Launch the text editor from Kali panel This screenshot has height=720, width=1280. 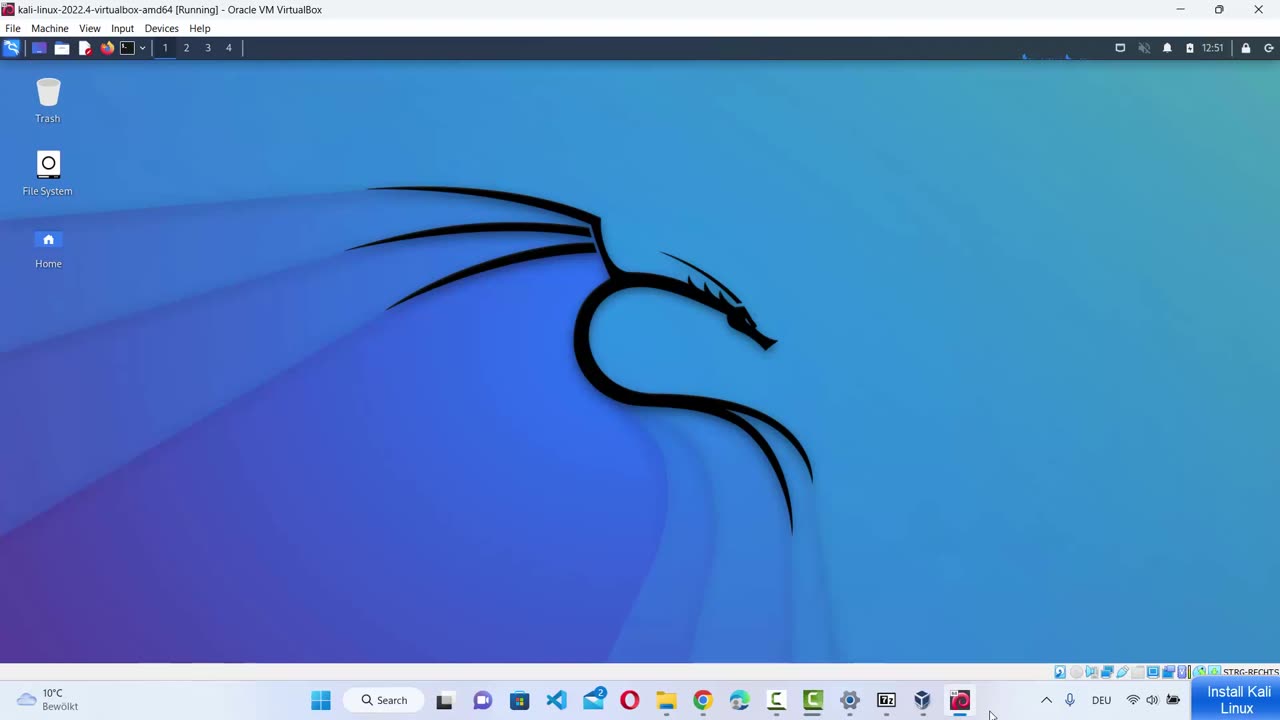85,48
